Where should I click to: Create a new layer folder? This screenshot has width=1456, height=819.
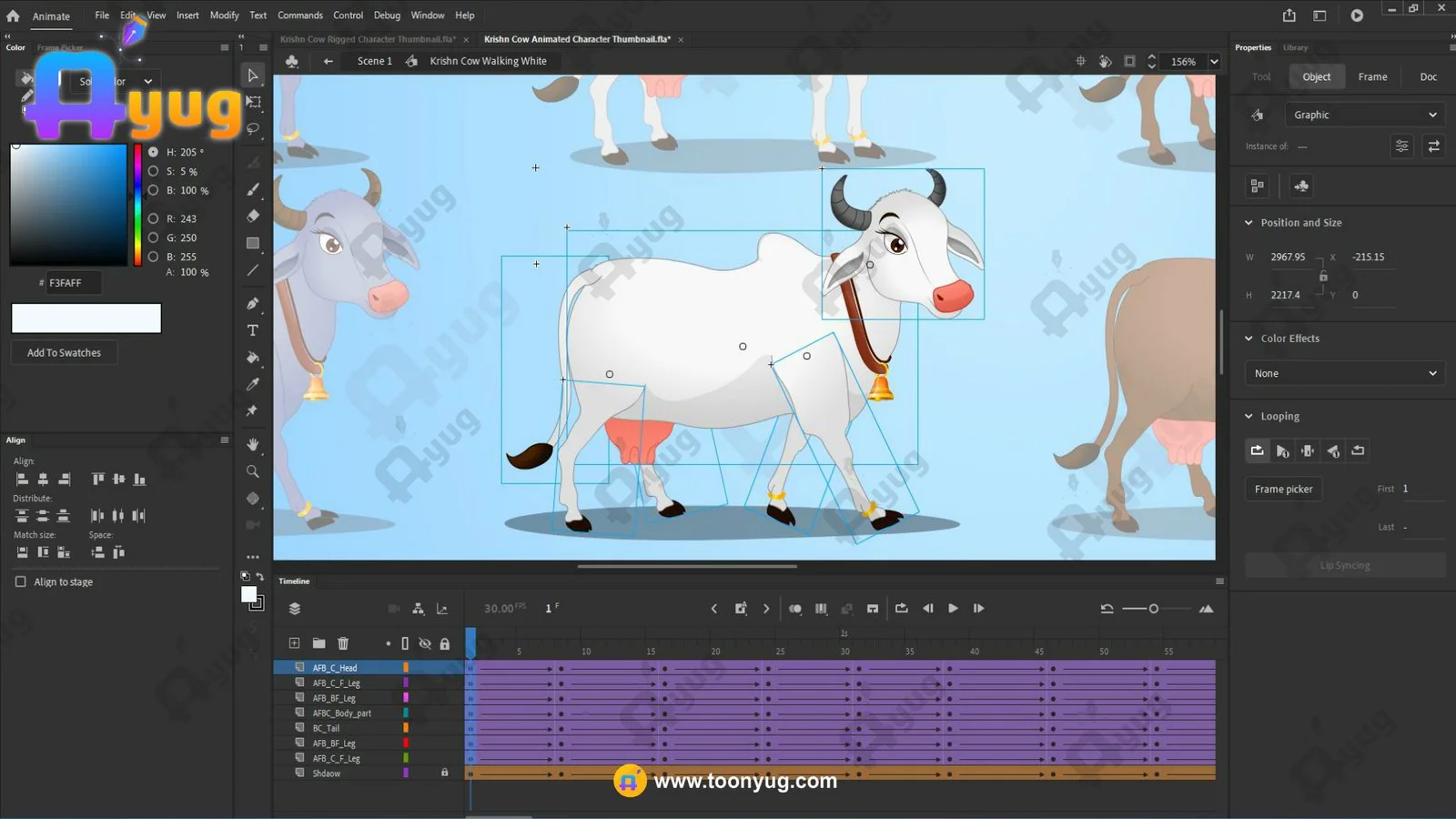pyautogui.click(x=318, y=643)
